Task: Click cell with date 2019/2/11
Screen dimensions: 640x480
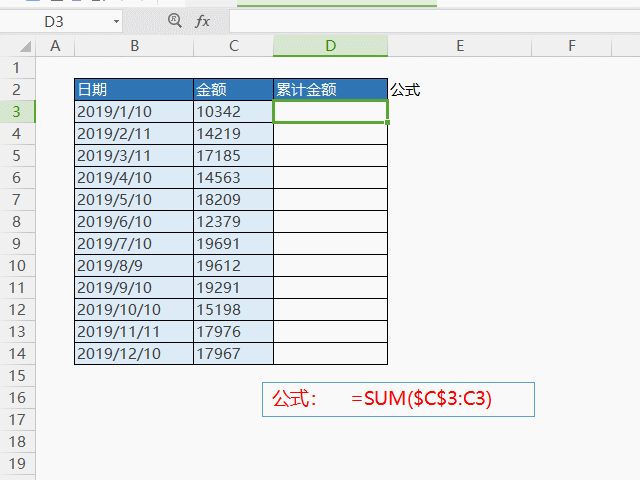Action: (134, 133)
